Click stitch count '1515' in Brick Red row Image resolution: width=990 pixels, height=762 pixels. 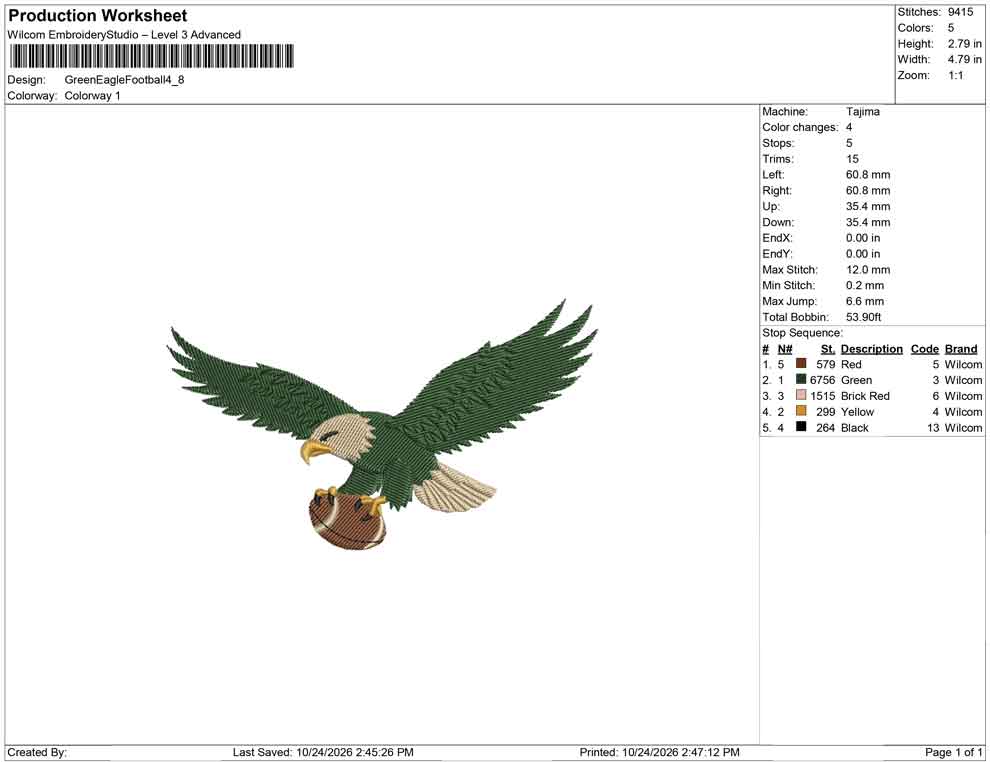pos(823,395)
